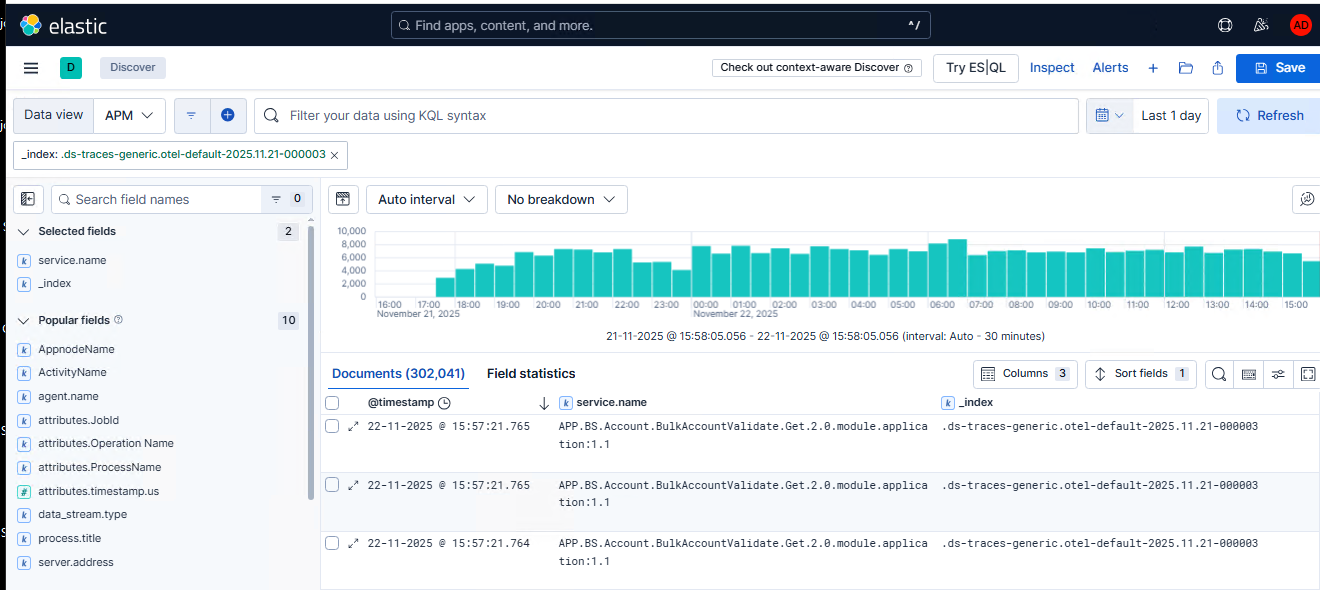
Task: Click the add filter plus icon
Action: (227, 116)
